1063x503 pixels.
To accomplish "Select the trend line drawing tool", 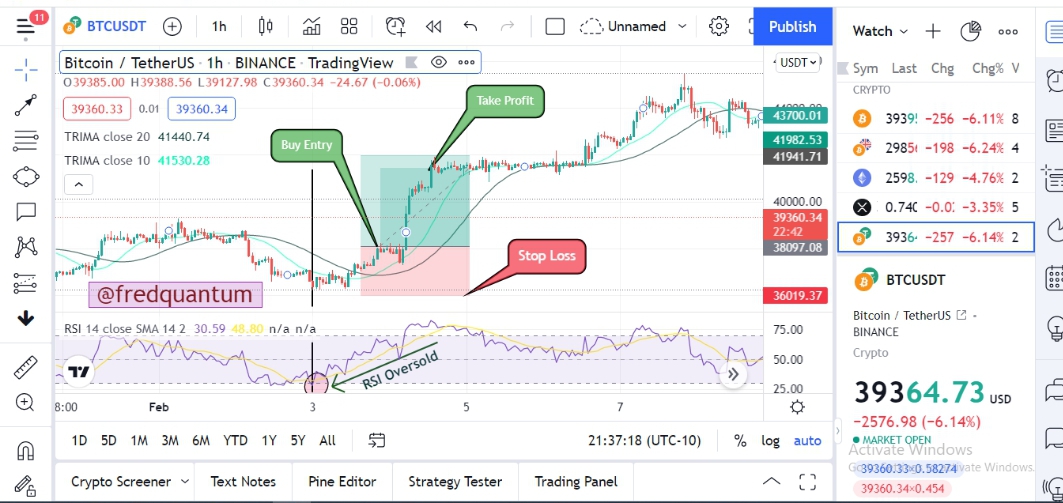I will pyautogui.click(x=26, y=106).
